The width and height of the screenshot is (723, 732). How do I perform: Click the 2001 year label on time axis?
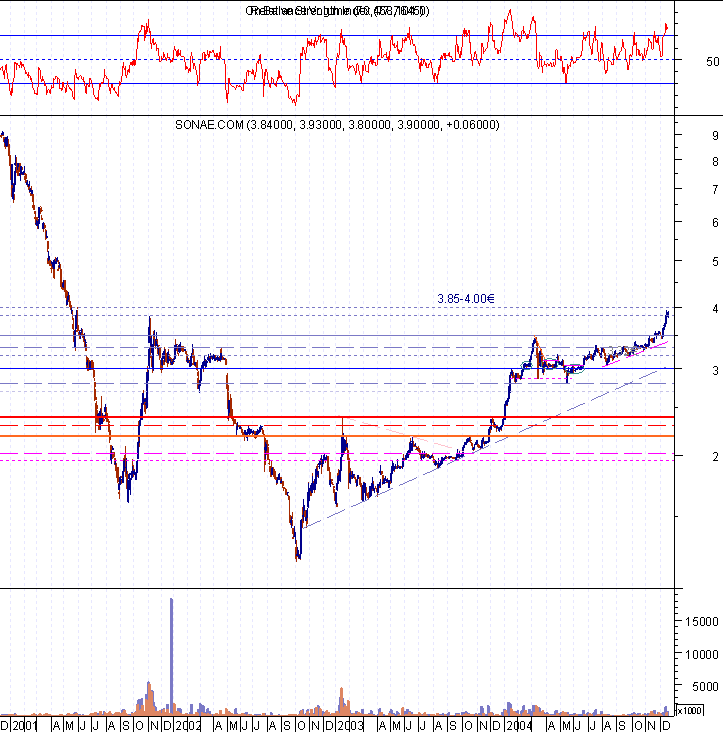(x=25, y=724)
